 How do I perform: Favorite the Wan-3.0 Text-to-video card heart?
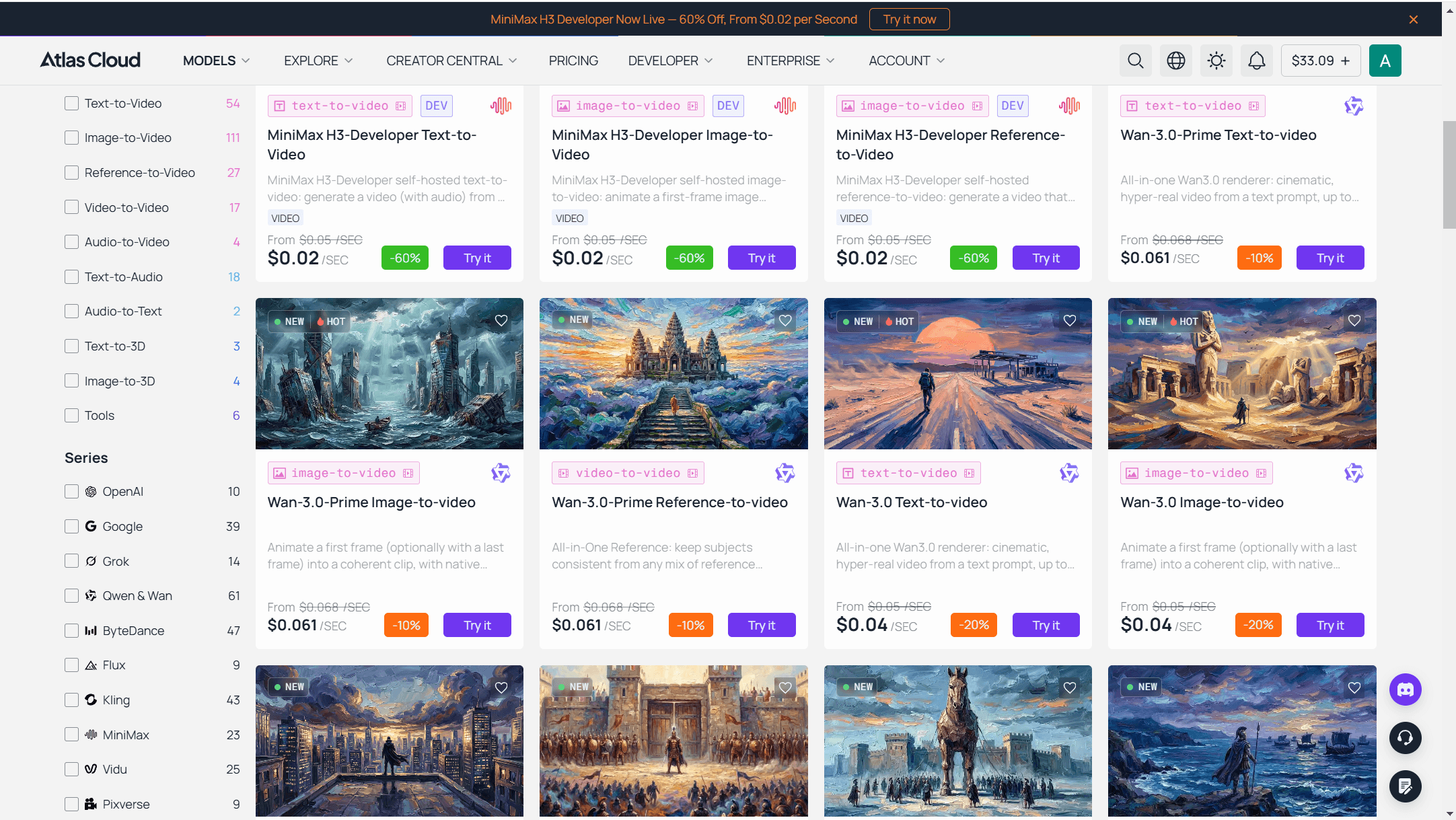[1070, 321]
